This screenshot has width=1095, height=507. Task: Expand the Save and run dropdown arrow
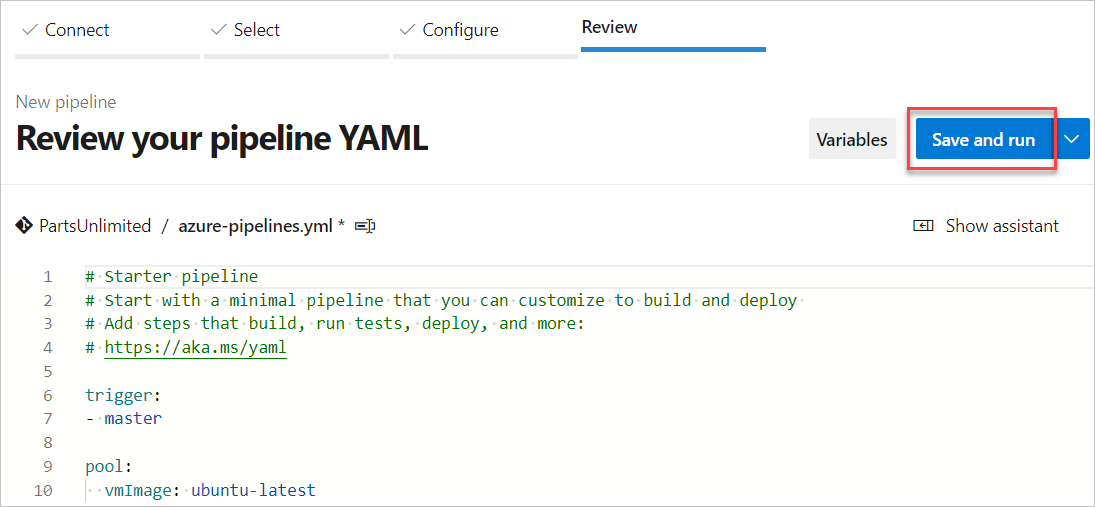pos(1073,139)
